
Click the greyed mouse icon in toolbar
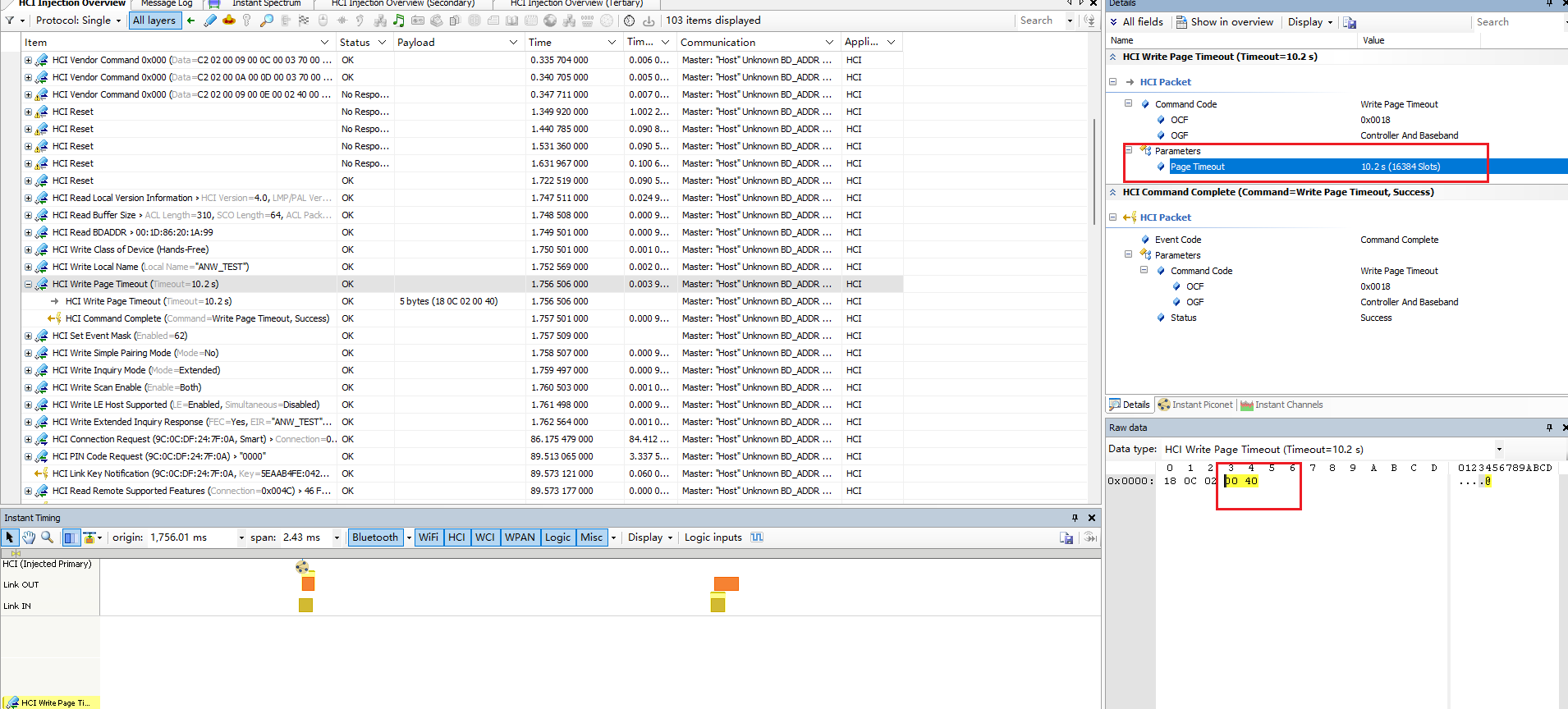(x=323, y=21)
